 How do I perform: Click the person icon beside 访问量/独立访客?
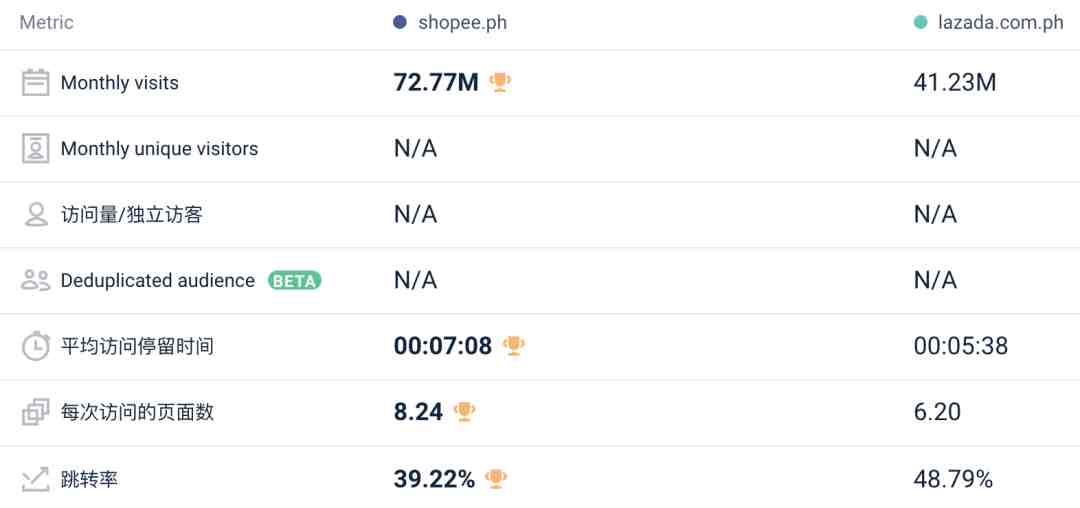tap(35, 215)
